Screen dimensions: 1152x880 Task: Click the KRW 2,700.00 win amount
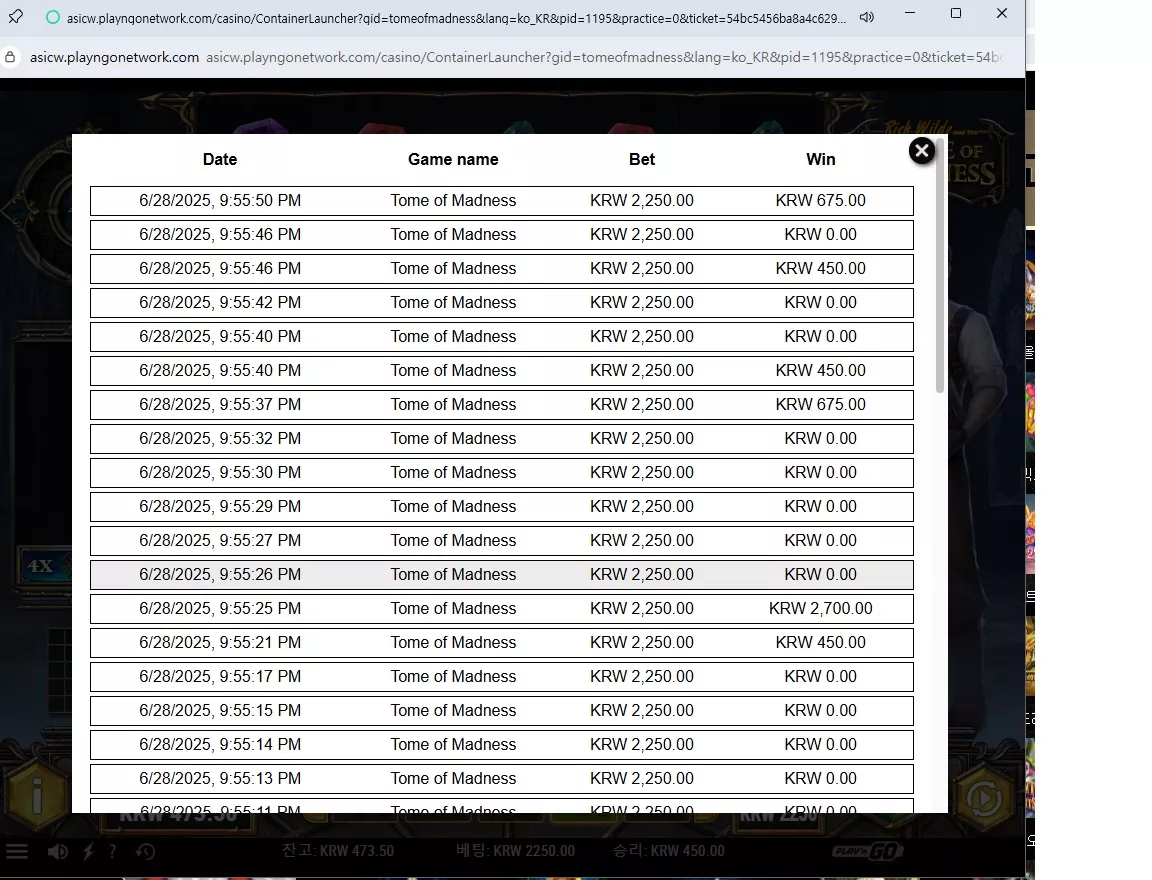[x=821, y=608]
